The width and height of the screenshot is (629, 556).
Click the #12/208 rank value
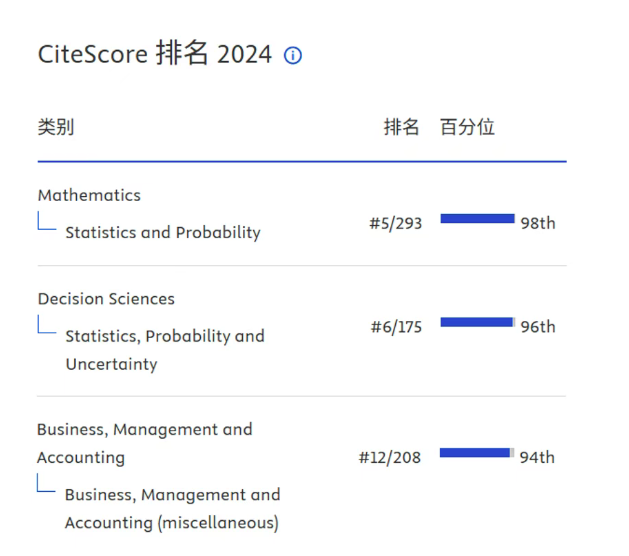click(390, 457)
